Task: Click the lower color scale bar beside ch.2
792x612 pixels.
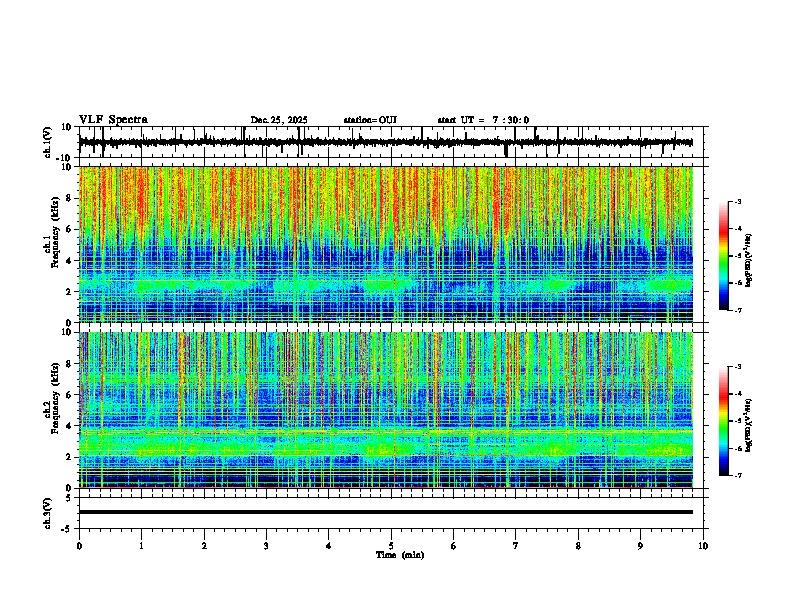Action: [724, 421]
